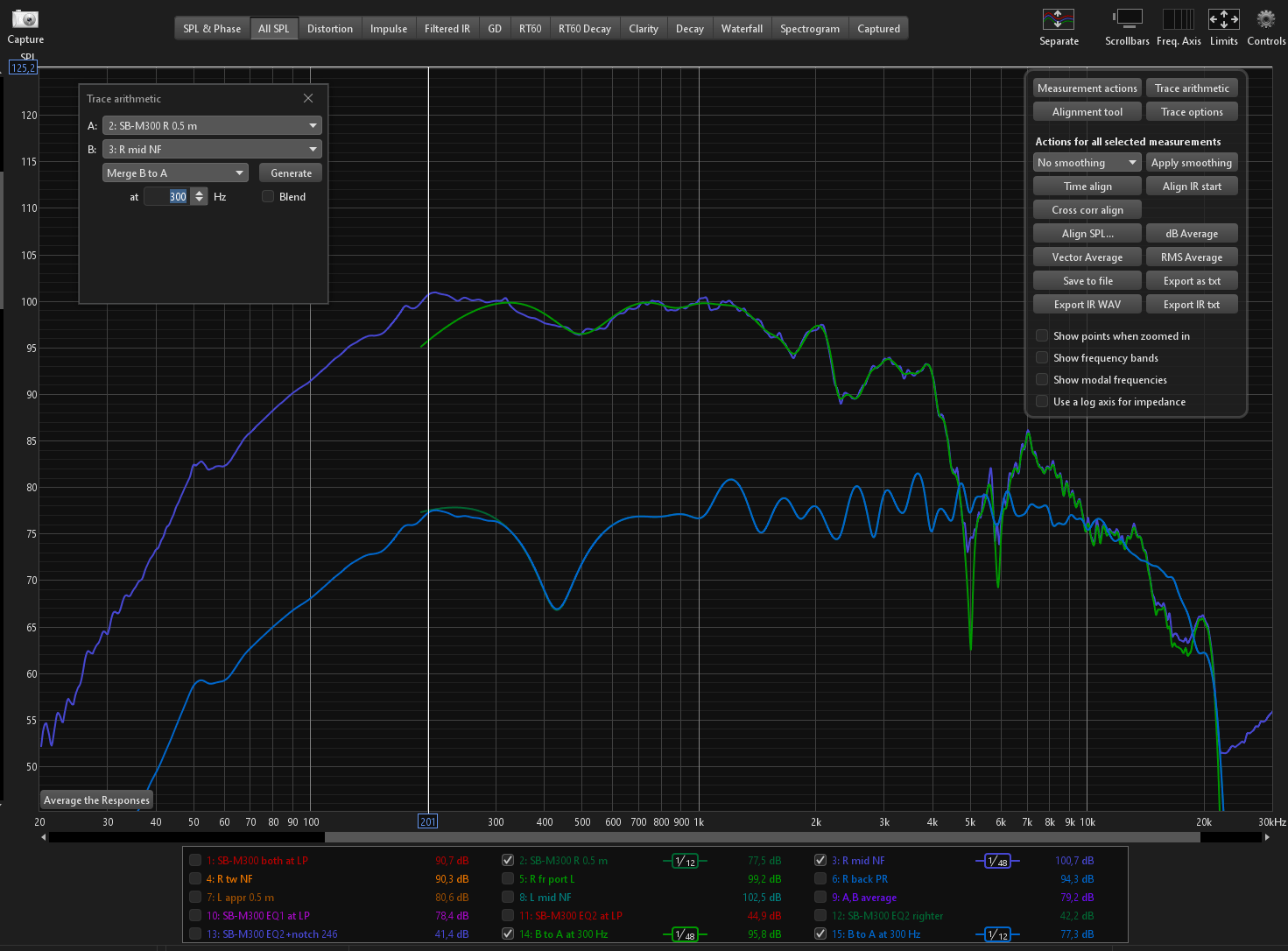Check trace 5: R fr port L
The height and width of the screenshot is (951, 1288).
point(508,878)
